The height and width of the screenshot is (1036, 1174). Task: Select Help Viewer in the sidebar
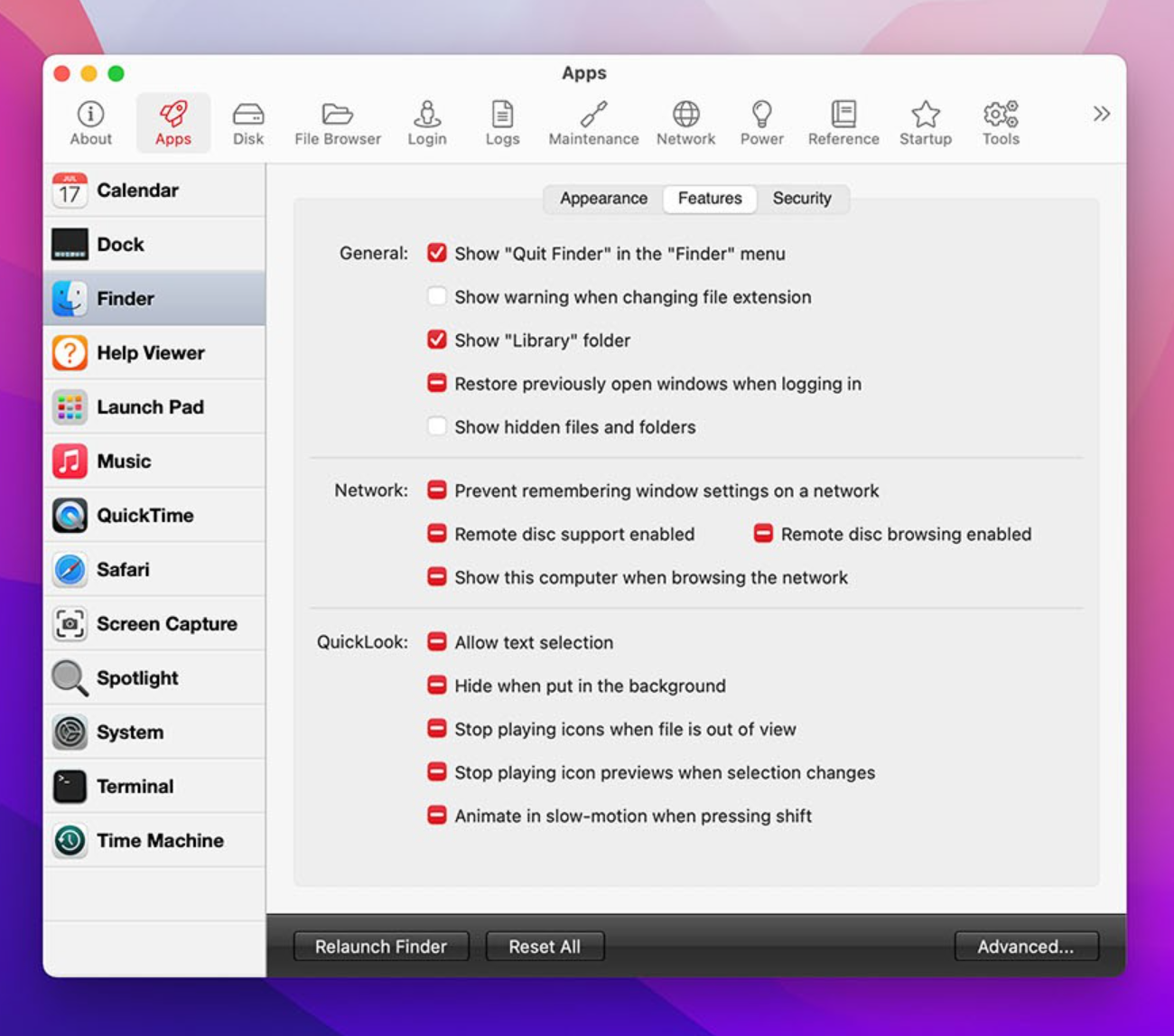pos(154,353)
